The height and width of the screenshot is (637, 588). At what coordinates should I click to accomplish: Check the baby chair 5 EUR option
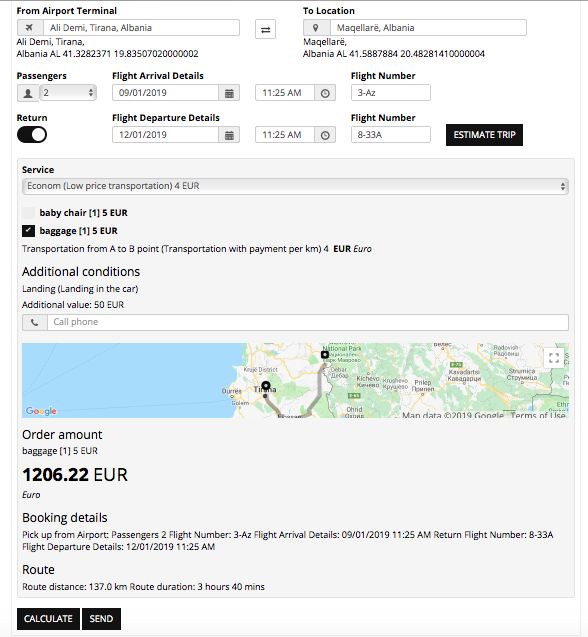[28, 213]
